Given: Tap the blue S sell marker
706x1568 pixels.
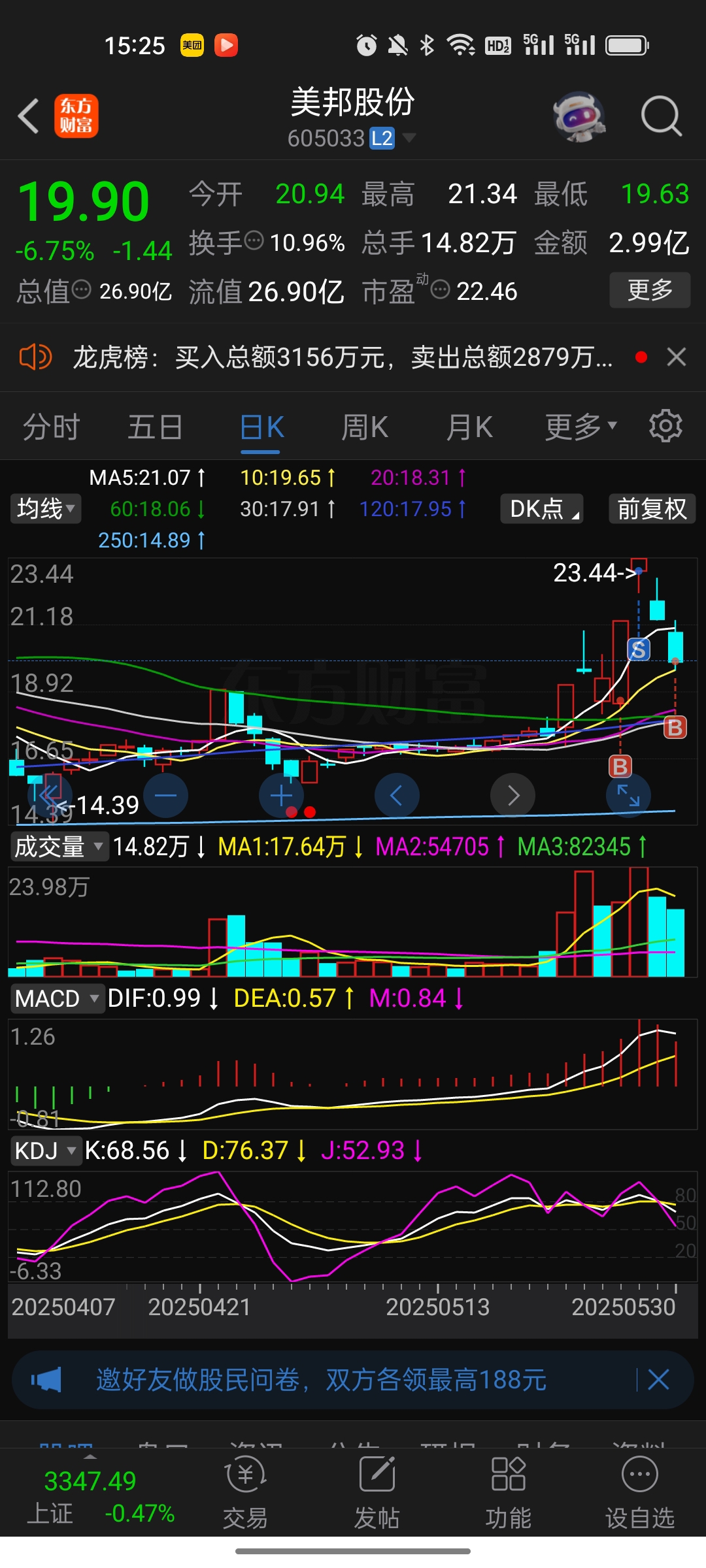Looking at the screenshot, I should click(639, 649).
